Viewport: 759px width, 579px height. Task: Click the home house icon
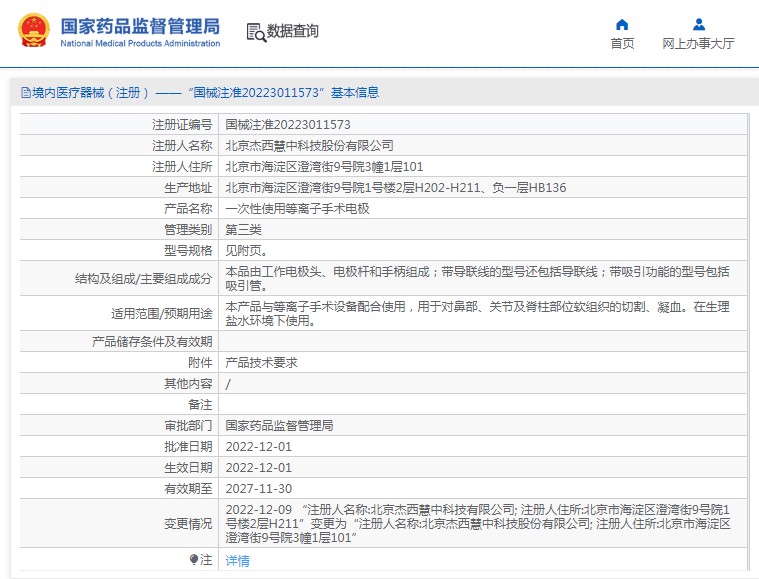coord(622,25)
